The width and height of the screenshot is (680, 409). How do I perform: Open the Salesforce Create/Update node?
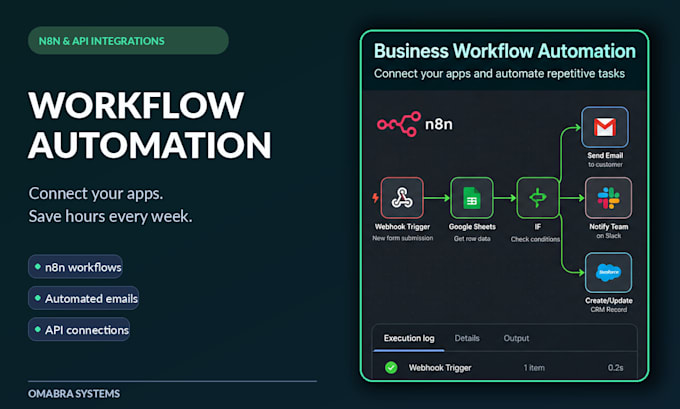click(x=608, y=273)
